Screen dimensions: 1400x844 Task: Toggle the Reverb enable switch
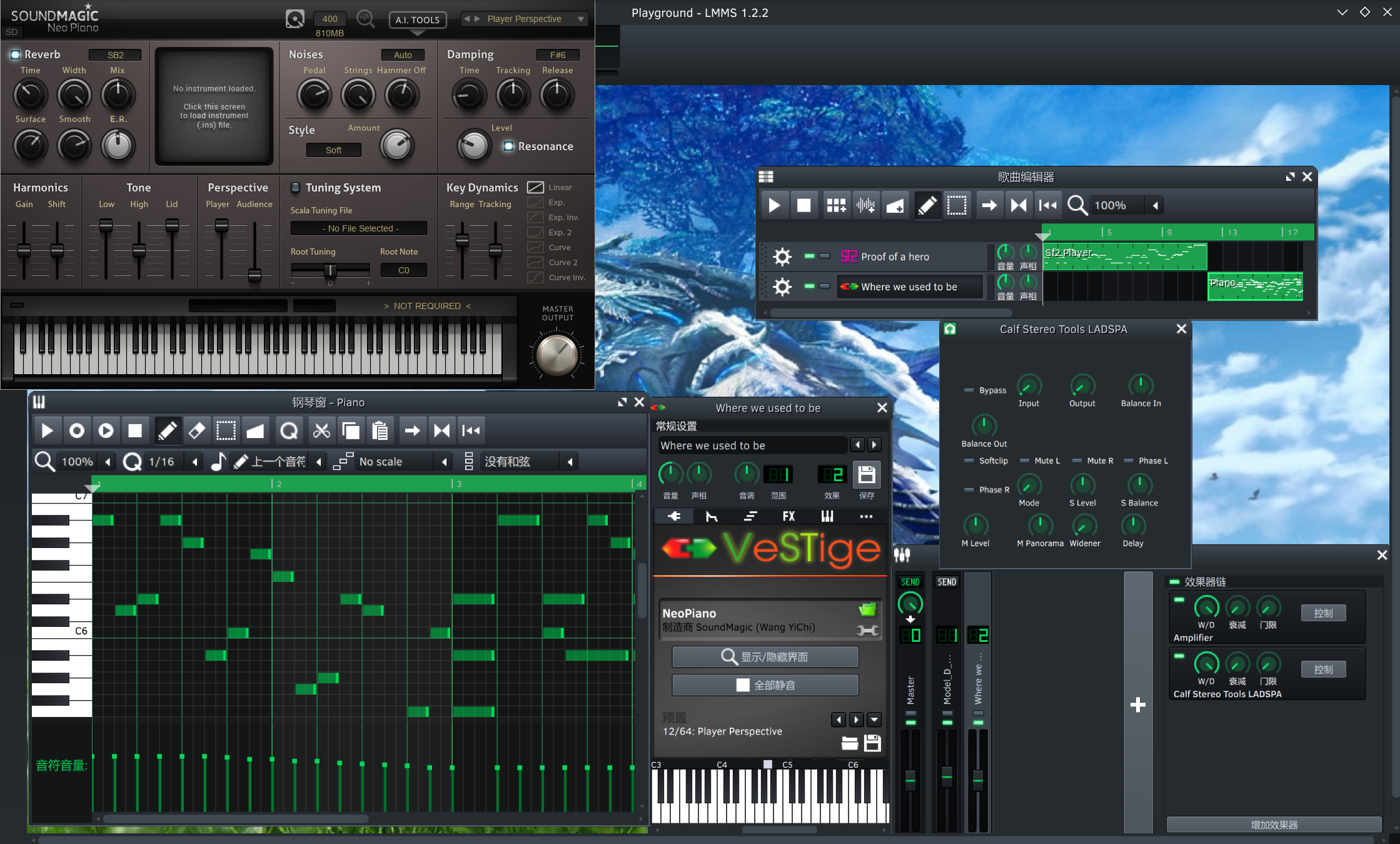[15, 54]
